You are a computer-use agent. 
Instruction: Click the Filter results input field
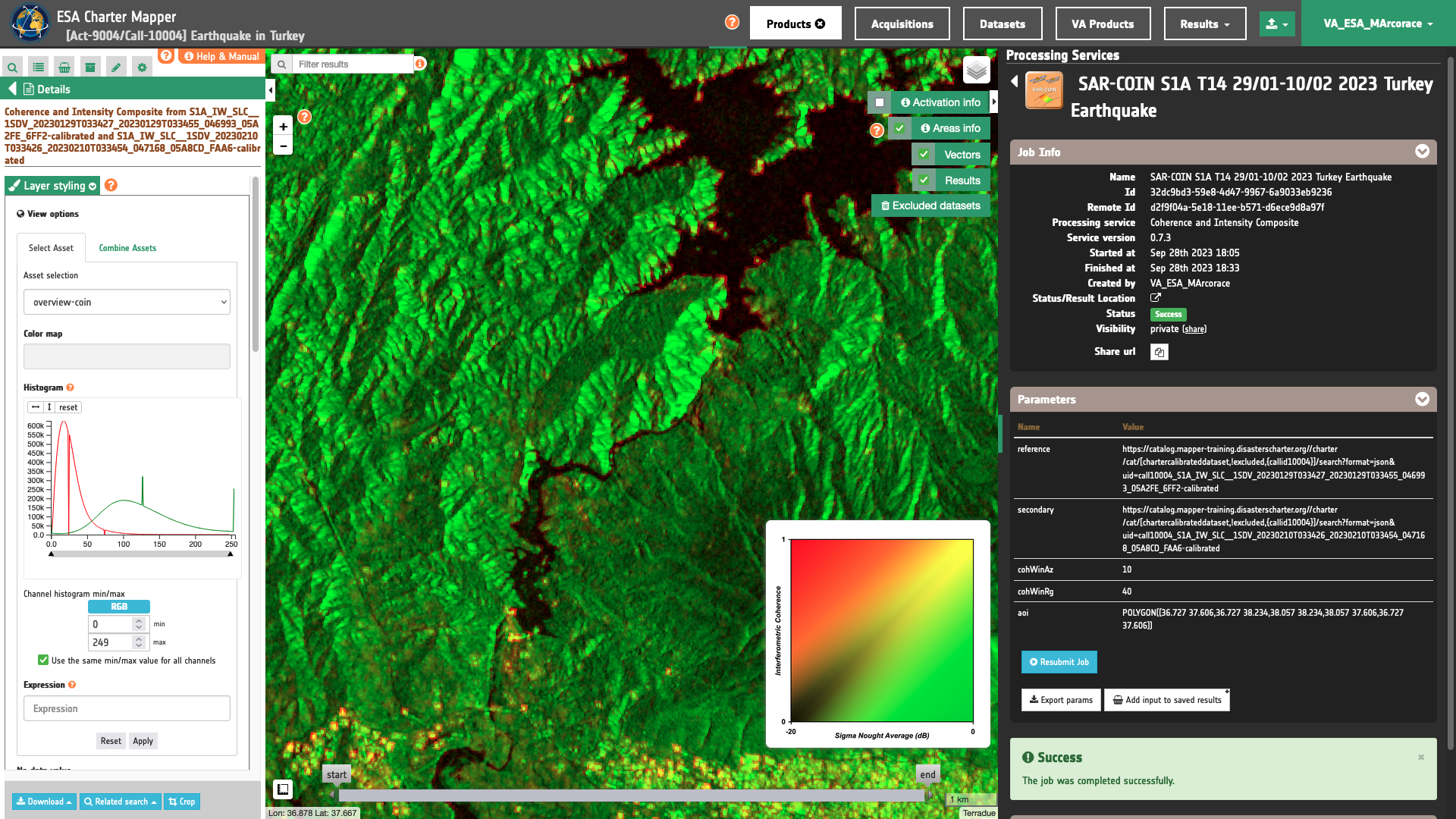pos(353,64)
